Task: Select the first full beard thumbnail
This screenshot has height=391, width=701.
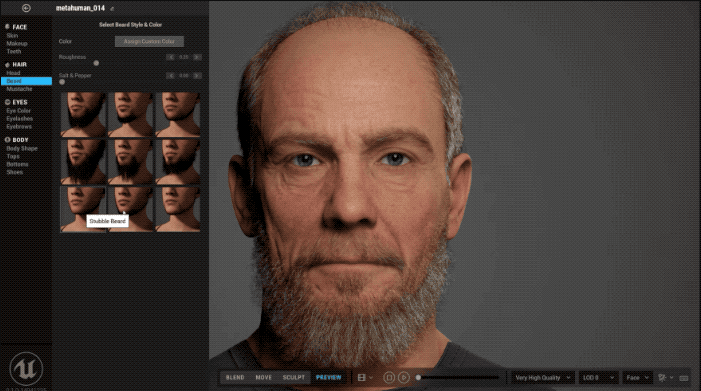Action: click(x=83, y=114)
